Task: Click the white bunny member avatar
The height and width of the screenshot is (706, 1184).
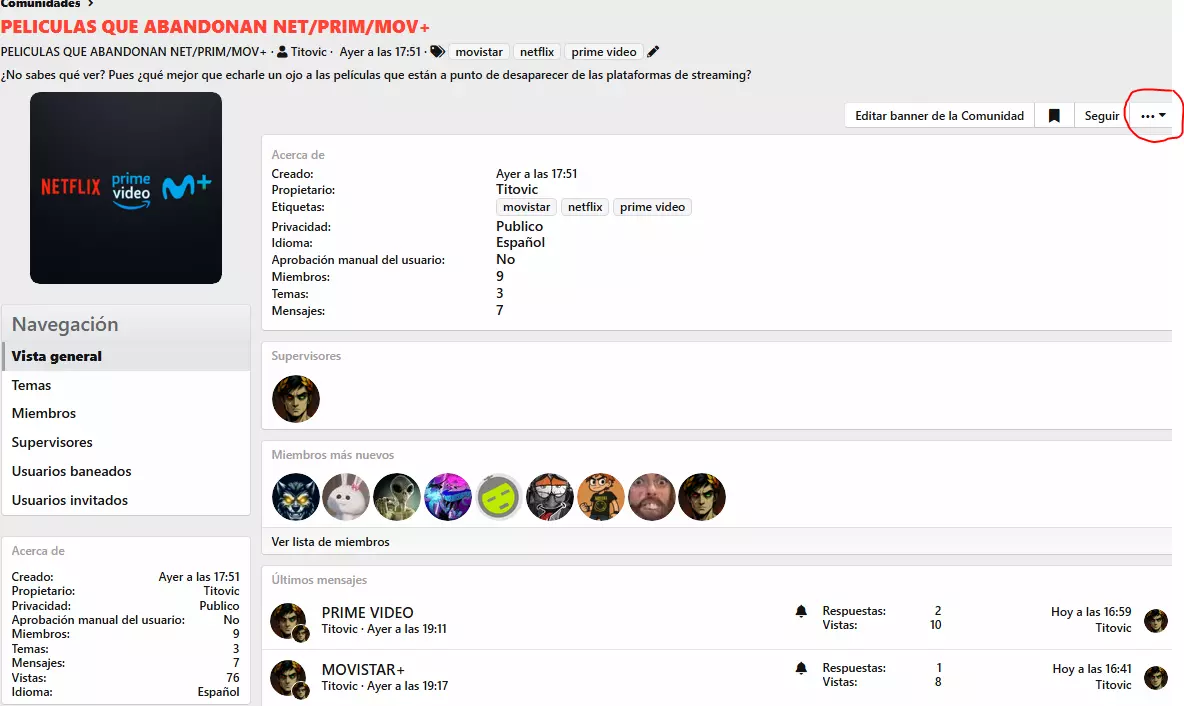Action: click(x=347, y=497)
